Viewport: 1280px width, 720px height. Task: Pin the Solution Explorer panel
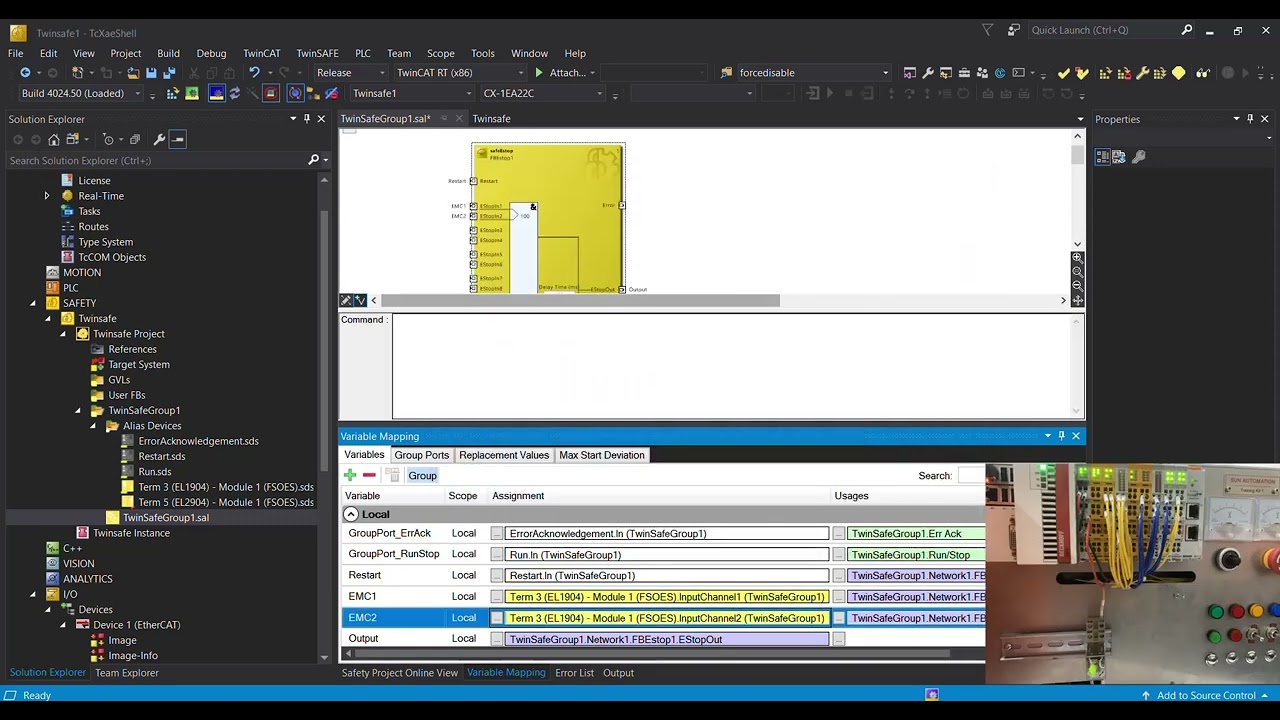tap(307, 119)
